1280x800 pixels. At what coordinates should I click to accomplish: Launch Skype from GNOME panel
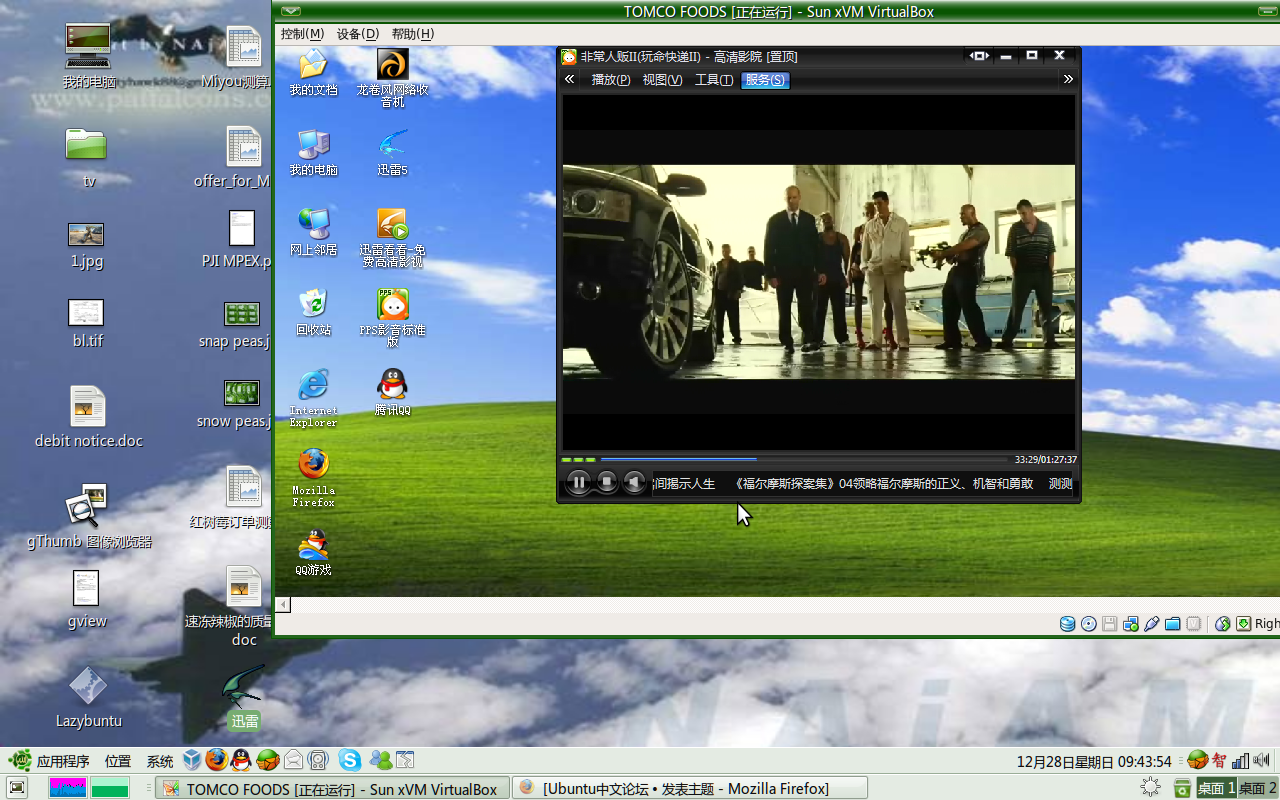pos(349,760)
